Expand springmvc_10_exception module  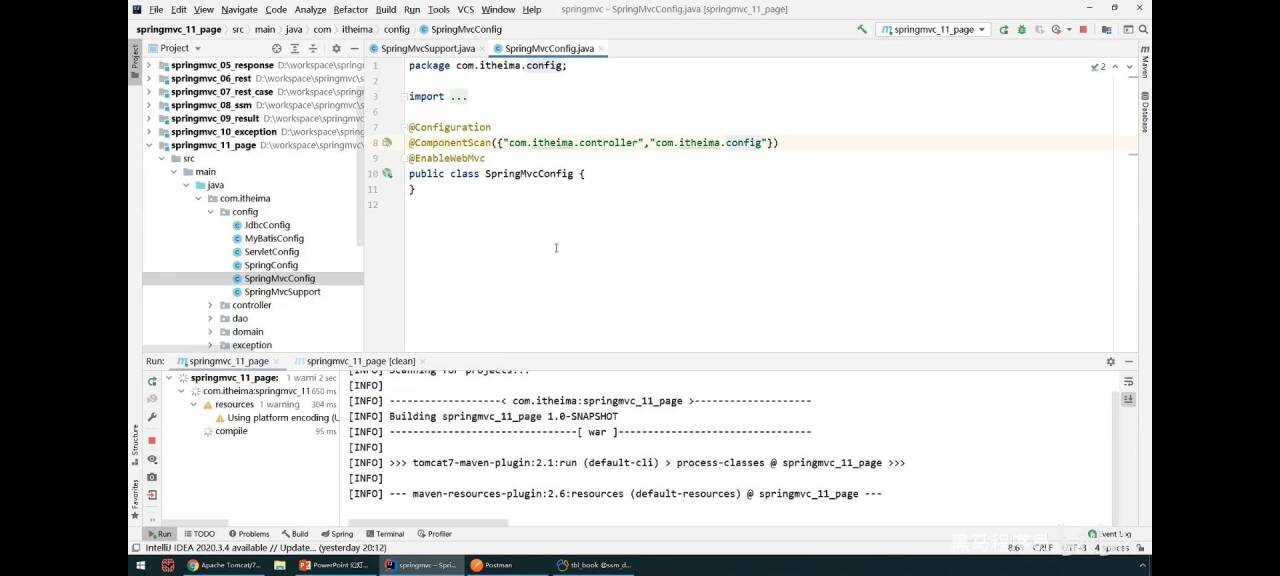tap(149, 132)
